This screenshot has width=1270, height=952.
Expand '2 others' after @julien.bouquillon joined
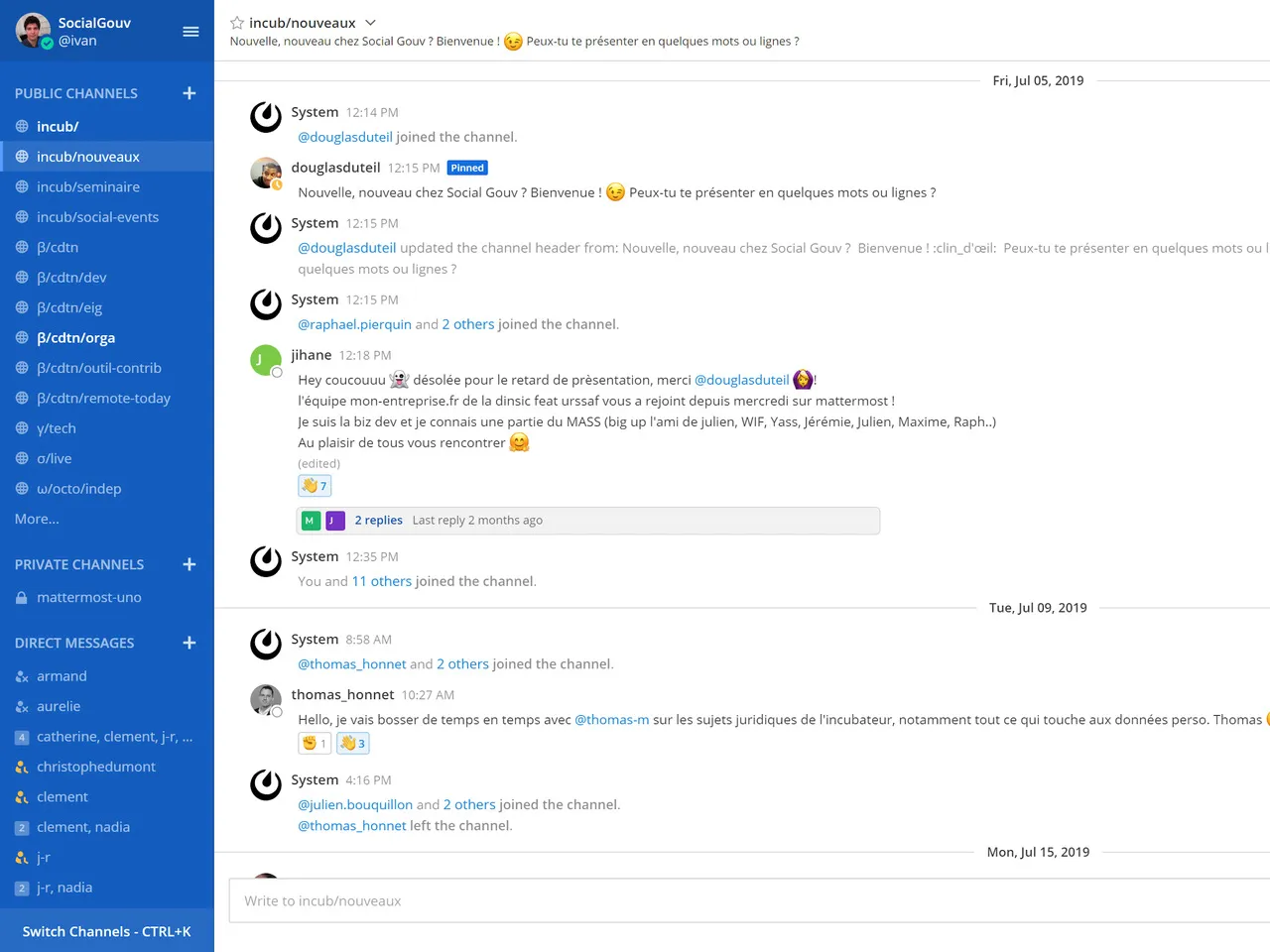pos(469,805)
